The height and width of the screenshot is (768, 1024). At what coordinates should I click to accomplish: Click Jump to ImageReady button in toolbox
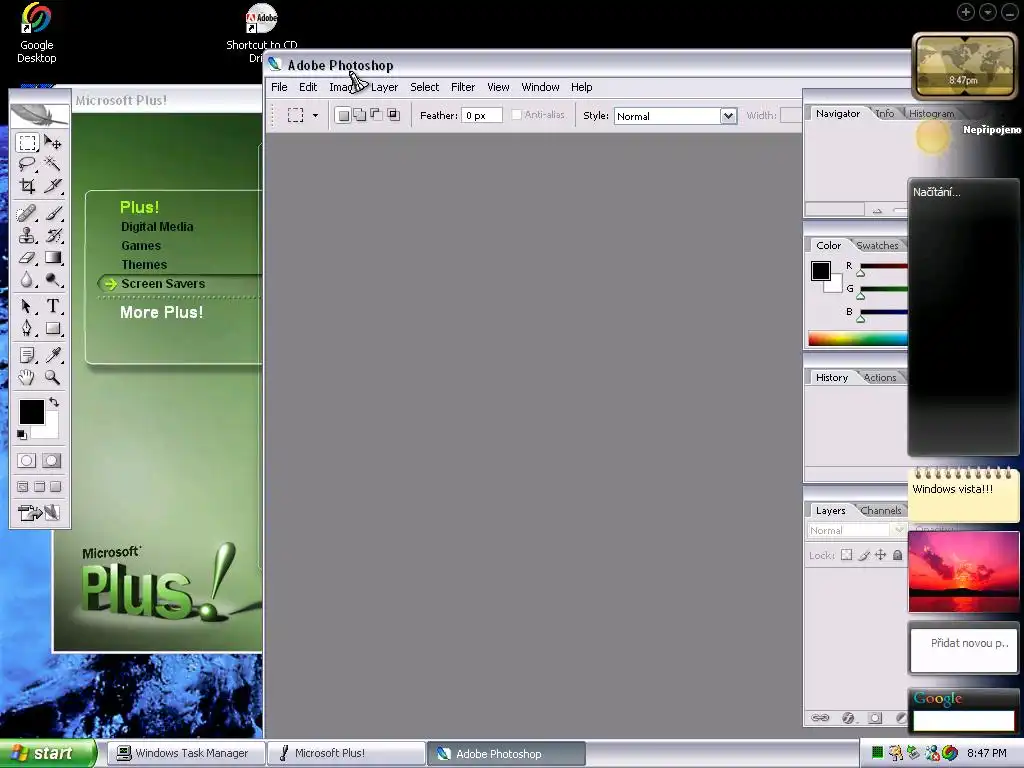click(39, 513)
